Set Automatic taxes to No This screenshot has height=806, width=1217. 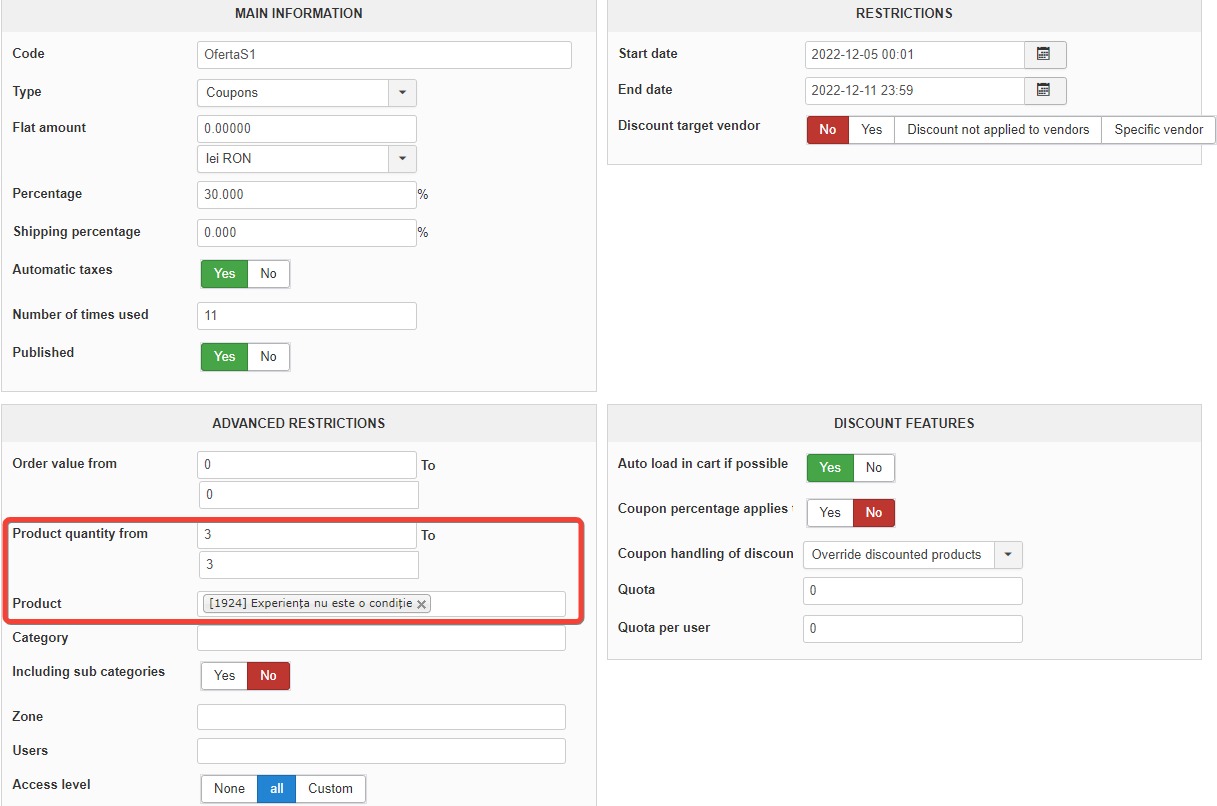click(268, 274)
